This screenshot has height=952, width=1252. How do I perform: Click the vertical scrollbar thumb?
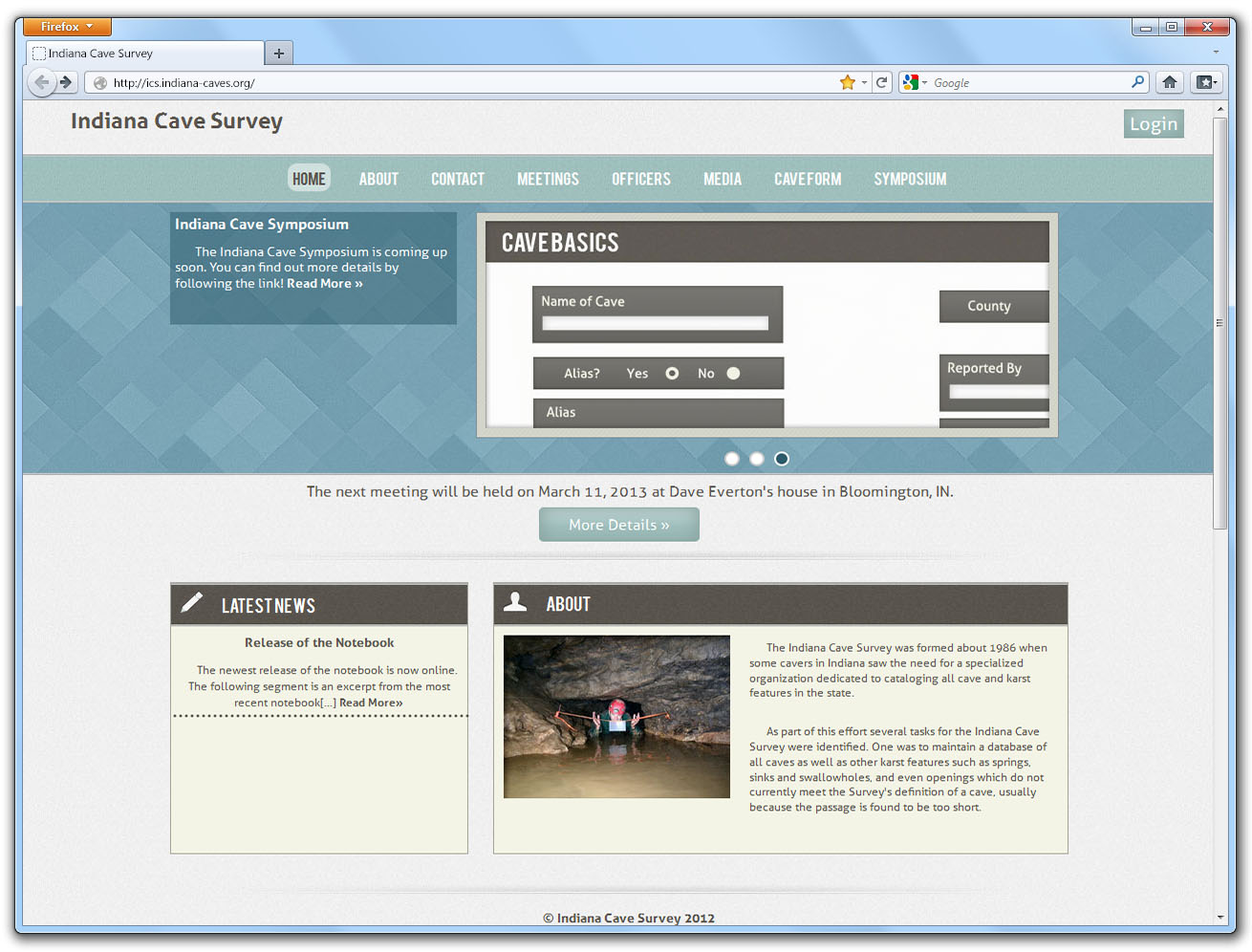1220,323
